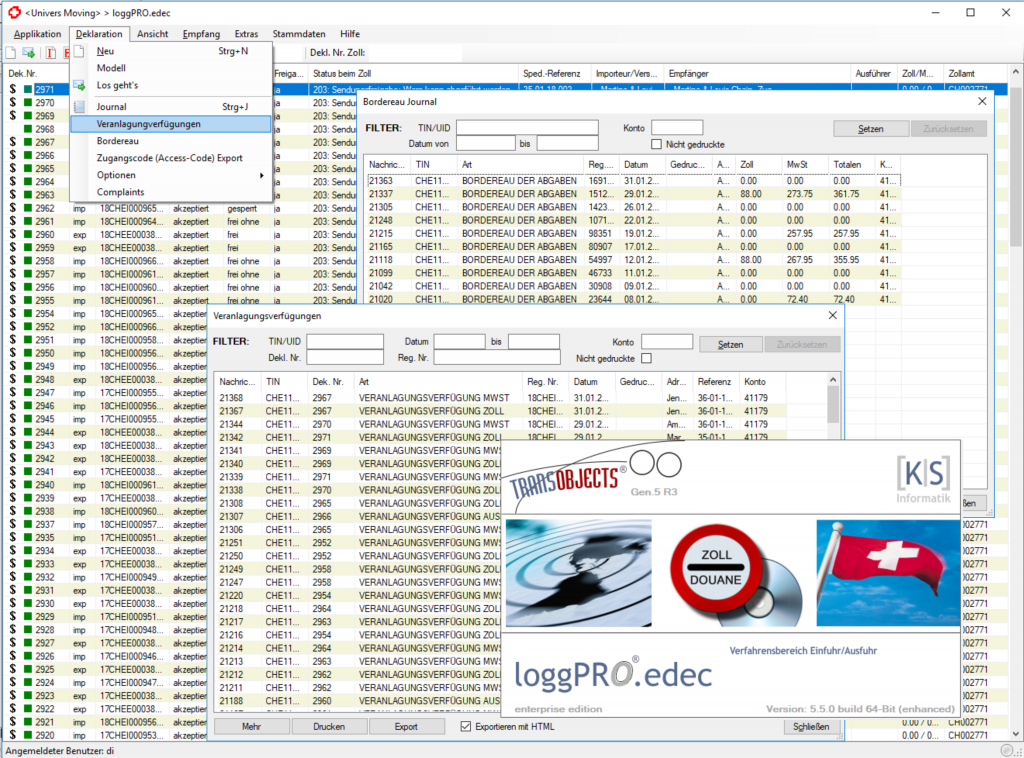Click the dollar icon on row 2940

coord(12,484)
